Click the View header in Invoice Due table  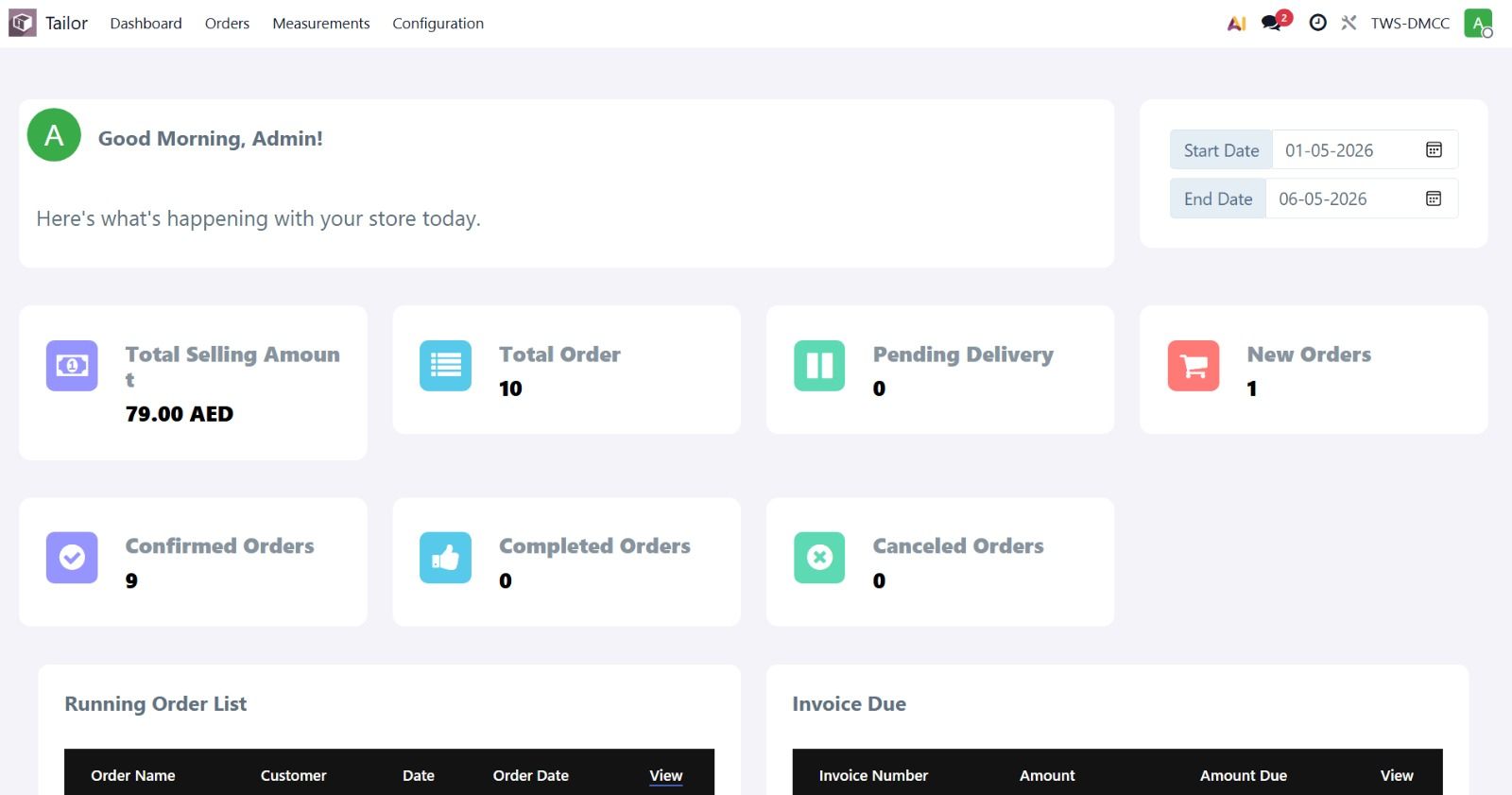click(x=1397, y=775)
